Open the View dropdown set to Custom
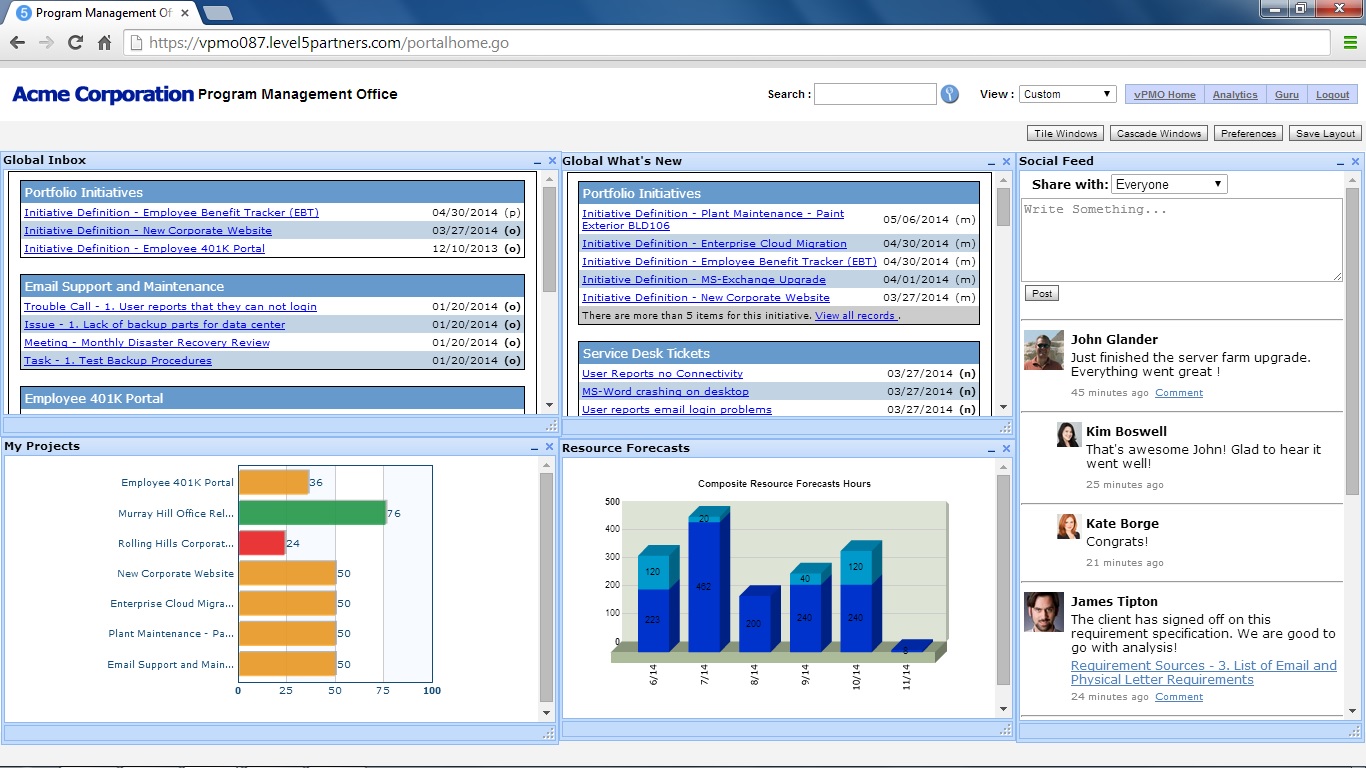Screen dimensions: 1366x768 [1067, 94]
